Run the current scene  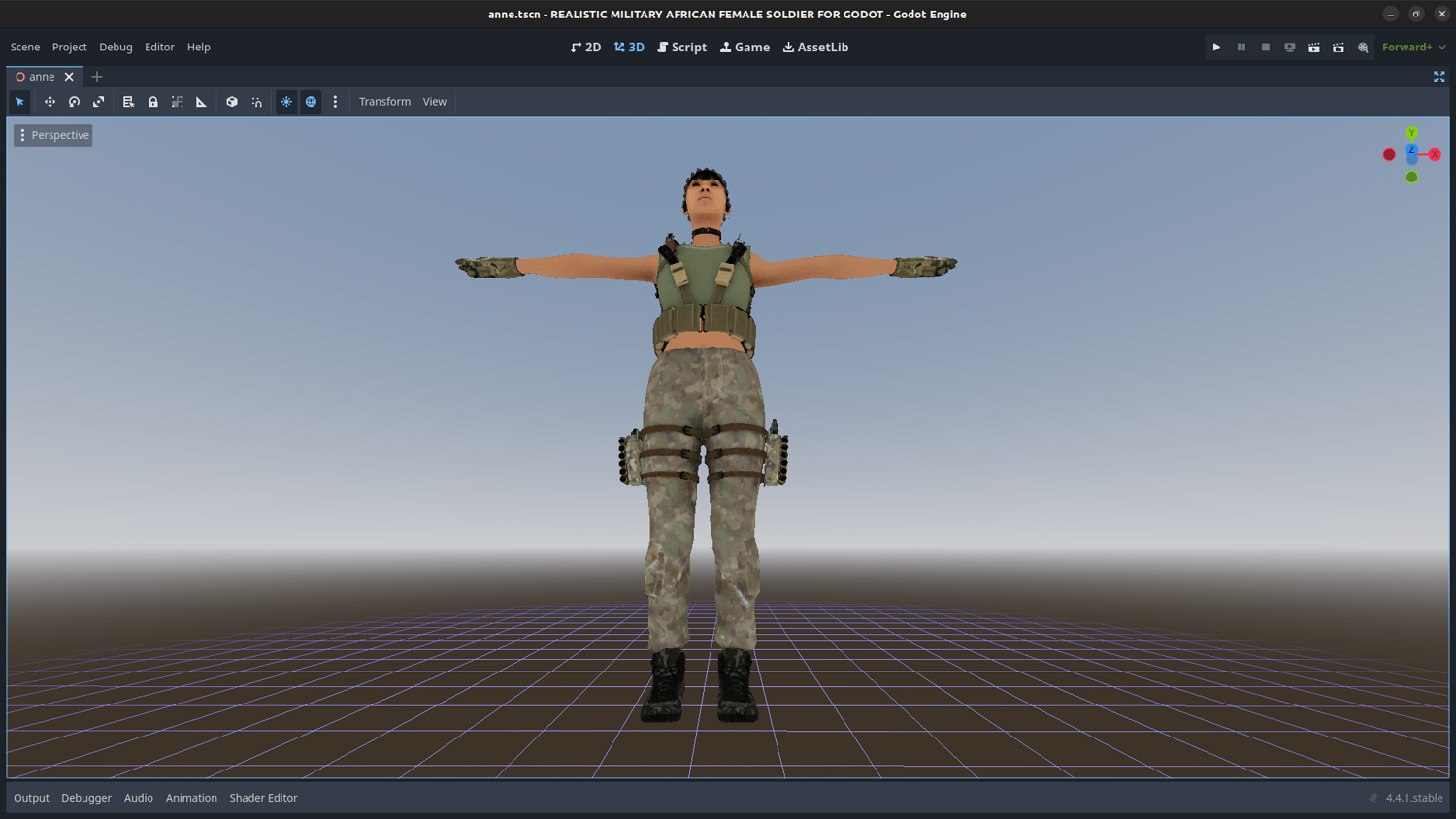click(1313, 47)
